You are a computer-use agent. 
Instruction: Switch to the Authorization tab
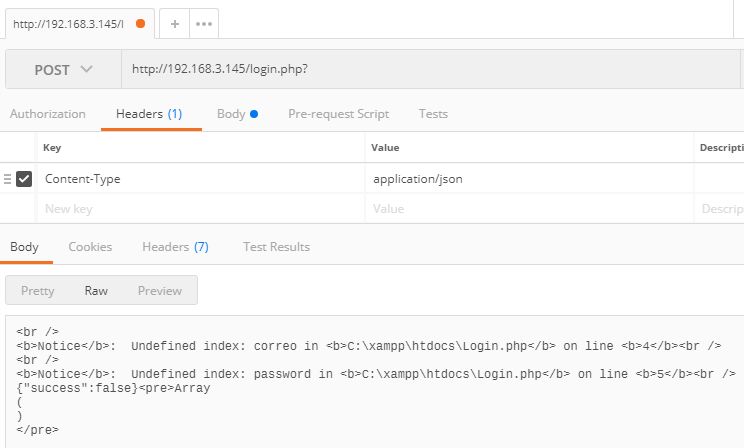[x=47, y=114]
